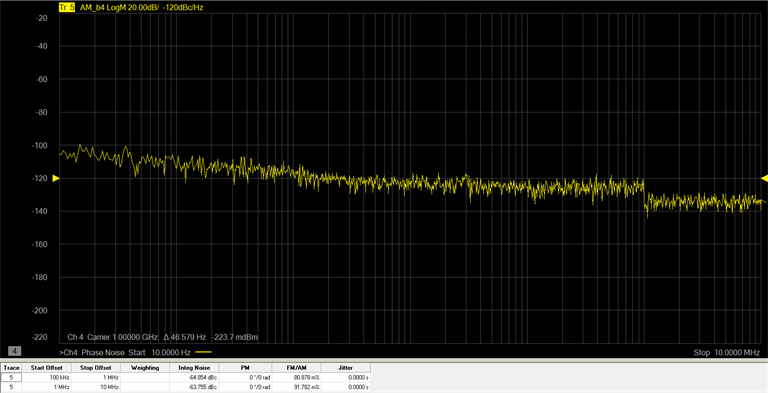The height and width of the screenshot is (393, 768).
Task: Select the 10 MHz stop offset cell
Action: click(96, 387)
